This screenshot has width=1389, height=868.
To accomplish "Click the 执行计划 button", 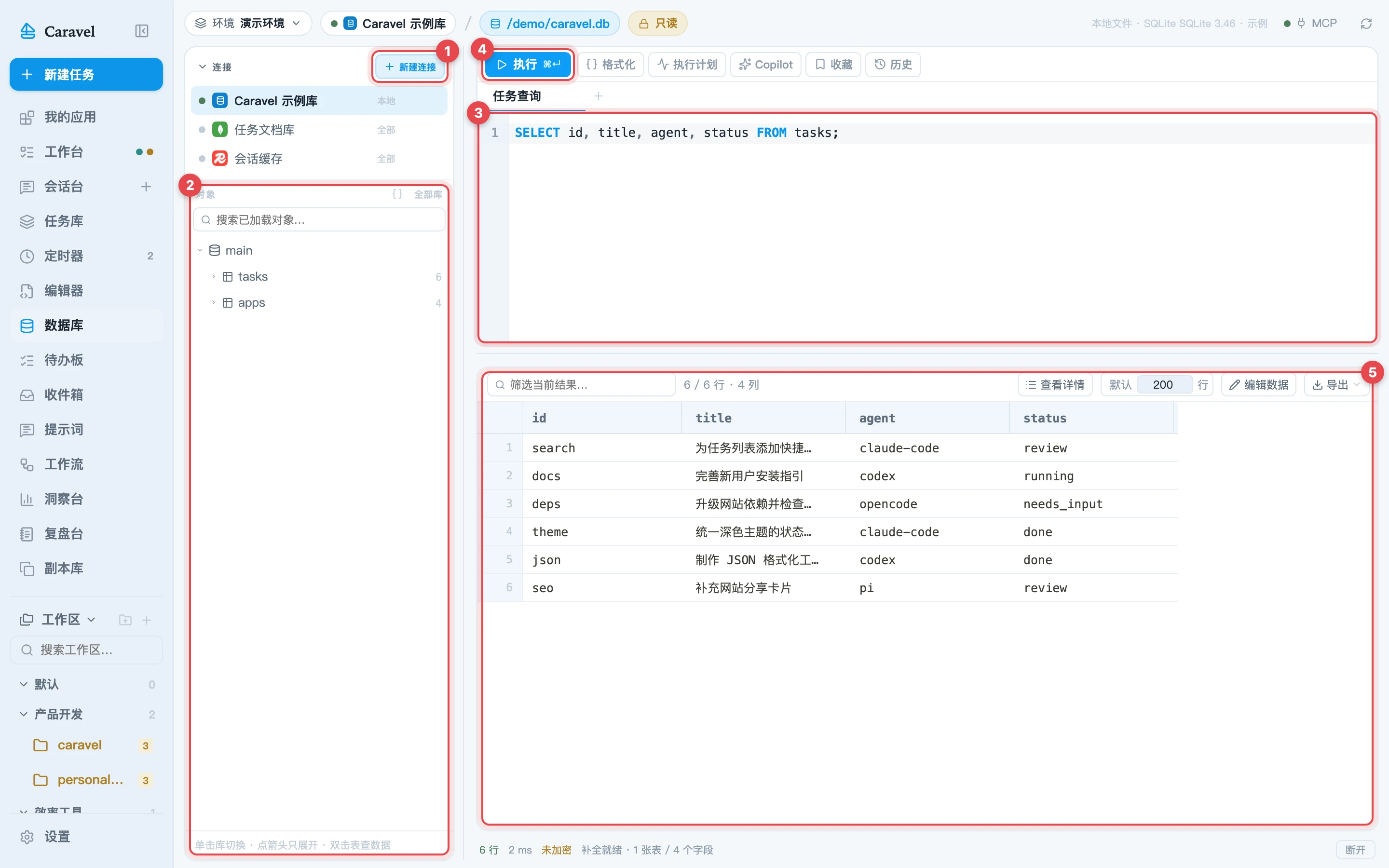I will [x=688, y=64].
